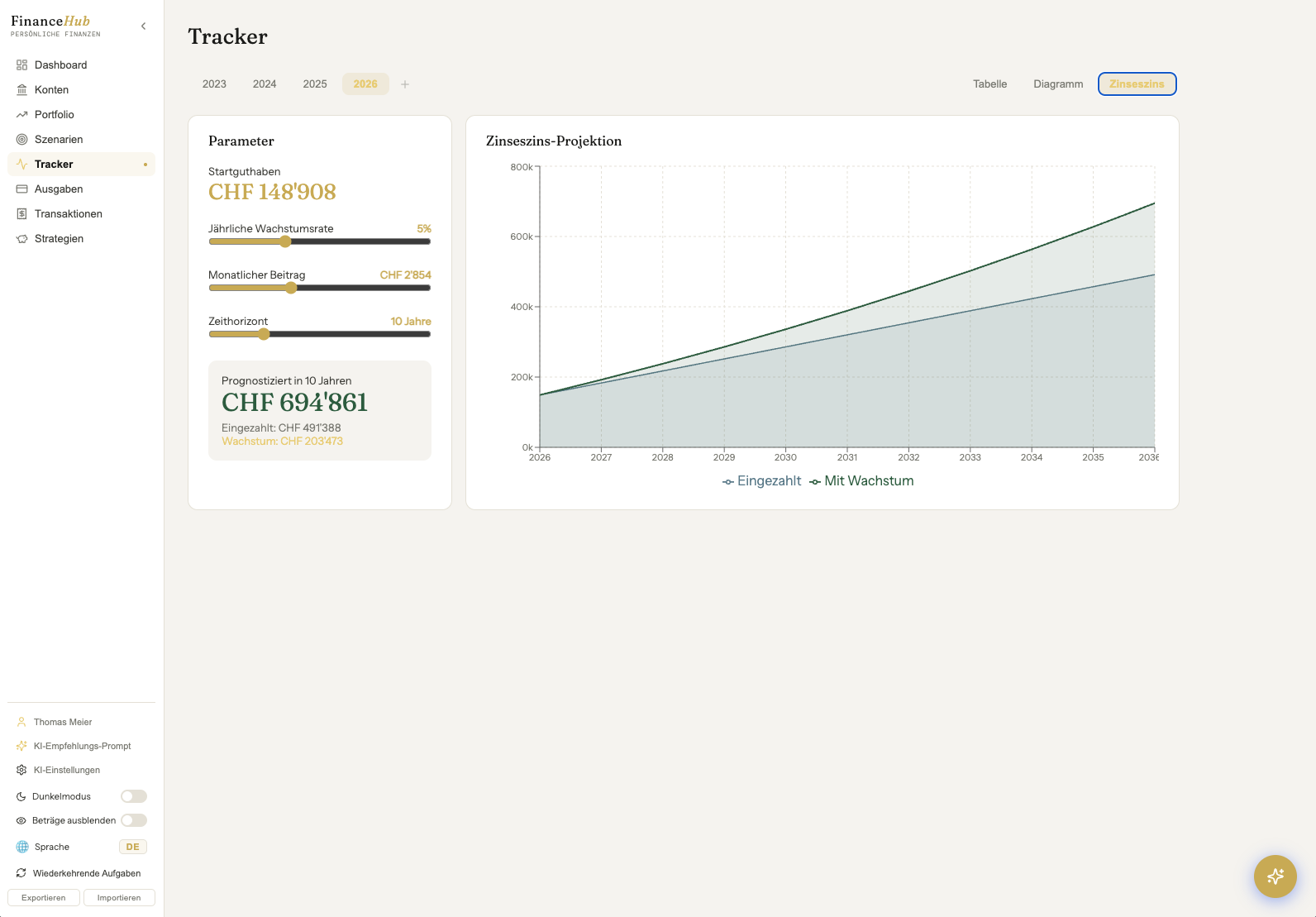This screenshot has width=1316, height=917.
Task: Click the Strategien piggy bank icon
Action: coord(22,239)
